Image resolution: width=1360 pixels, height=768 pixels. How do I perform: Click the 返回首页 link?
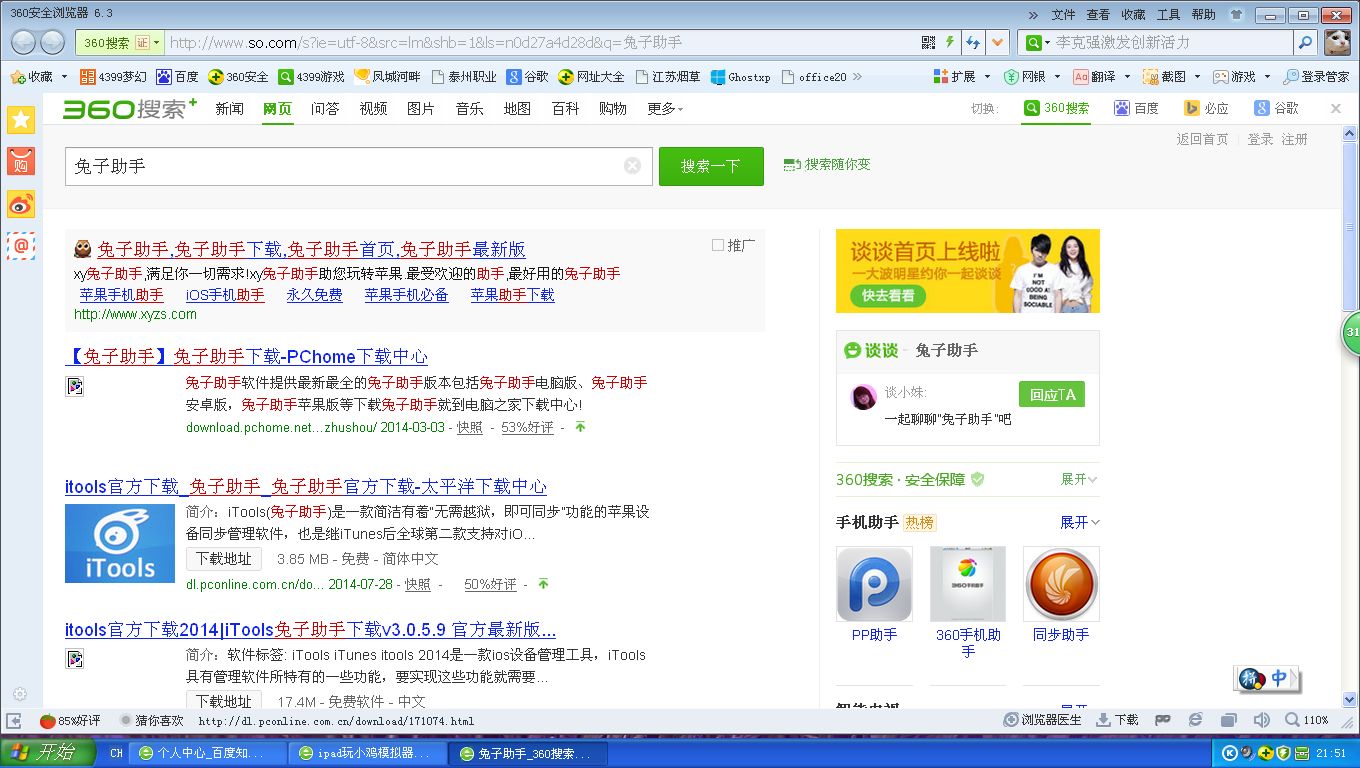tap(1202, 139)
